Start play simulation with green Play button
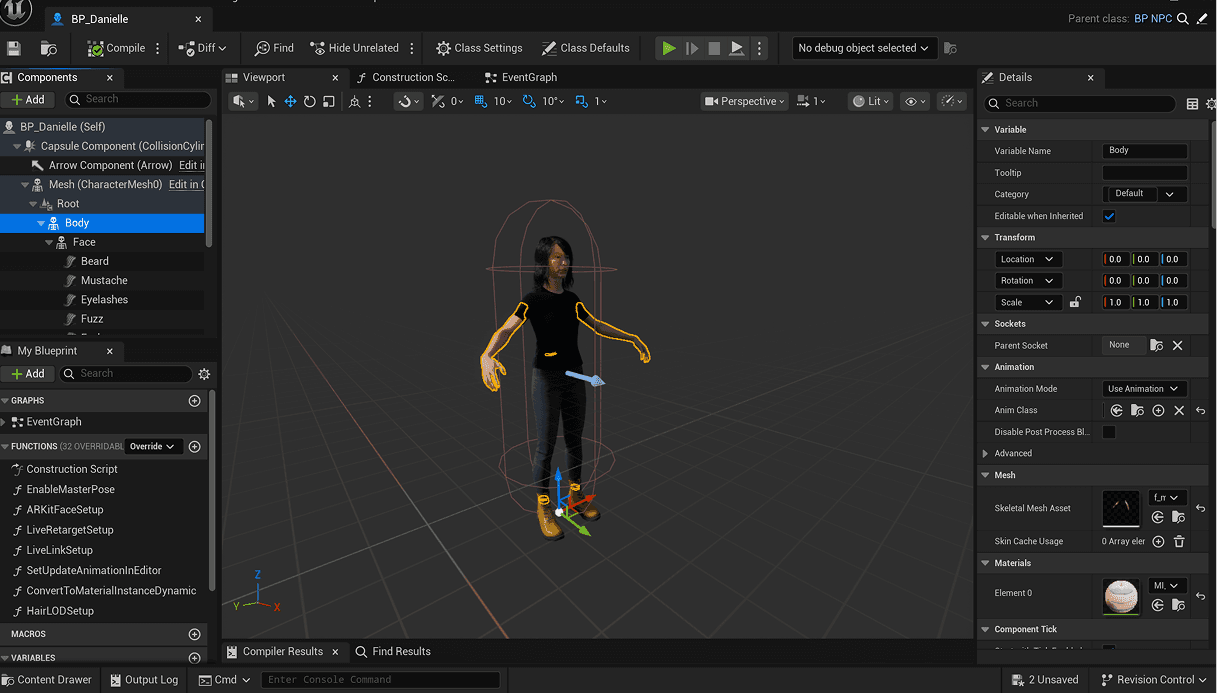The width and height of the screenshot is (1217, 693). tap(669, 48)
